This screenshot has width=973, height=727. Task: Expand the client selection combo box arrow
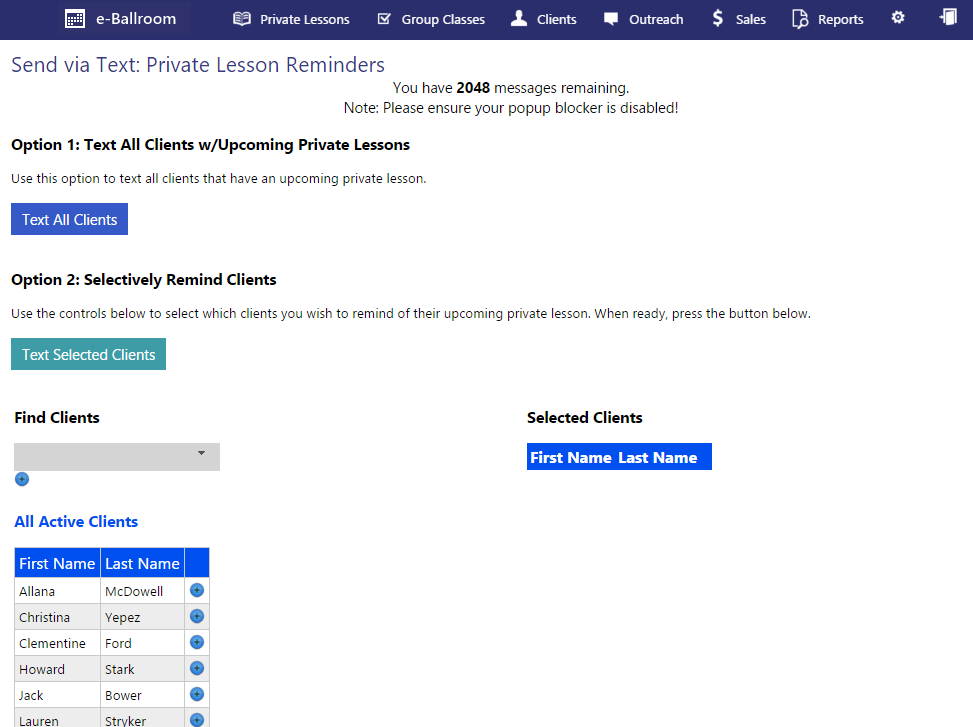tap(200, 456)
